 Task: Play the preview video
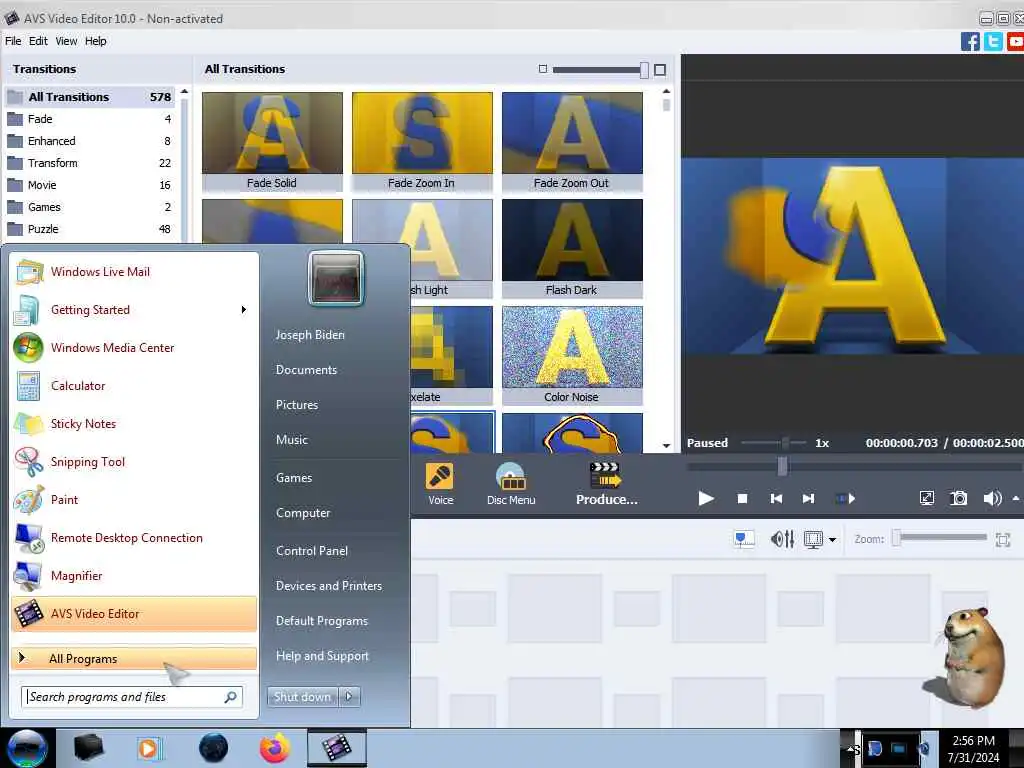pos(705,498)
